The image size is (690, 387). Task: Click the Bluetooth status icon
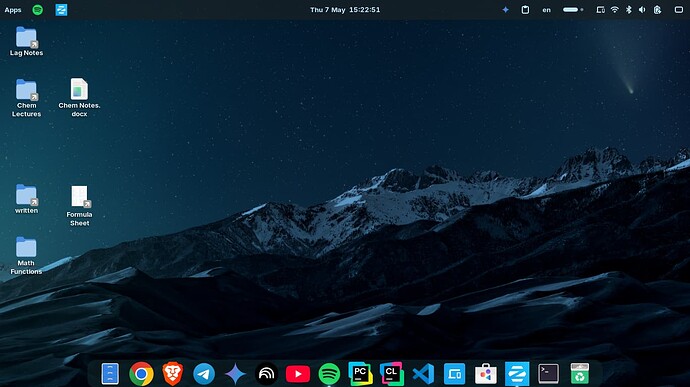[629, 10]
